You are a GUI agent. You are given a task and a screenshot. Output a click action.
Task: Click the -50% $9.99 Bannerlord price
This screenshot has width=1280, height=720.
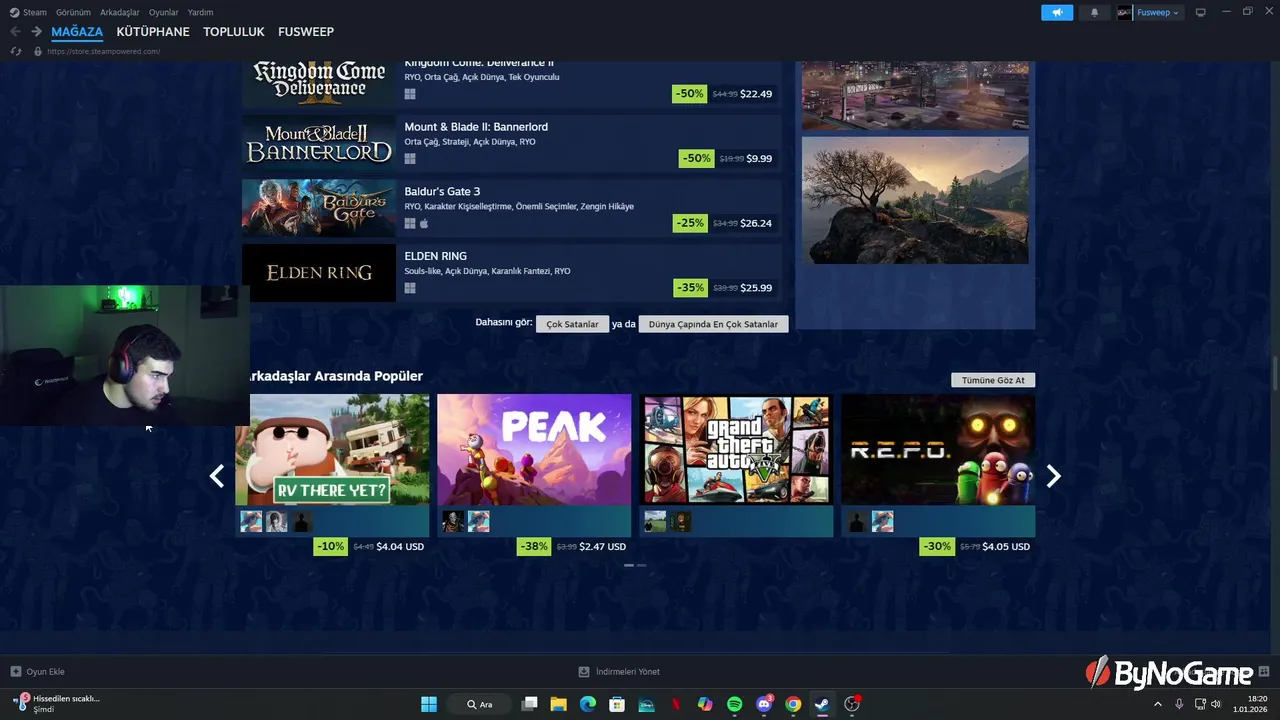click(x=727, y=158)
